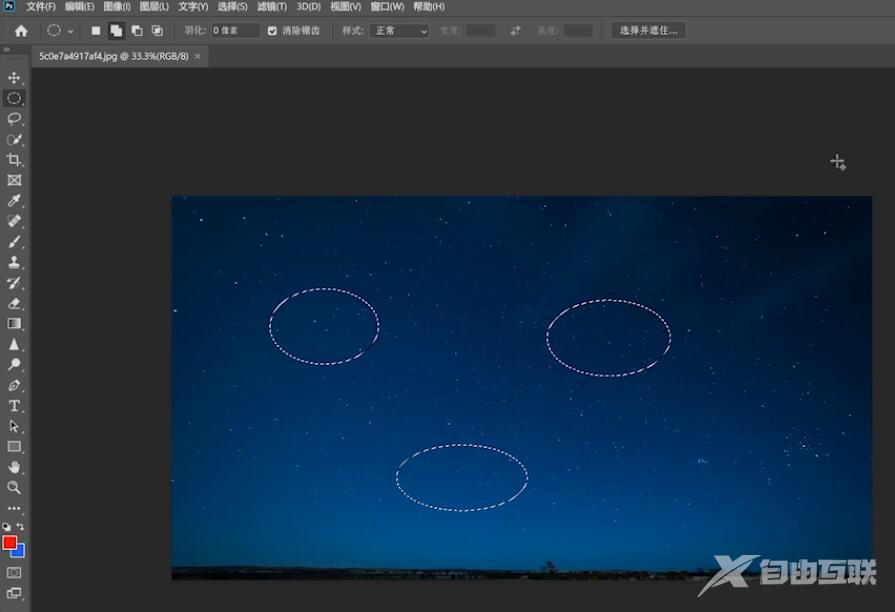This screenshot has width=895, height=612.
Task: Select the Brush tool
Action: tap(14, 241)
